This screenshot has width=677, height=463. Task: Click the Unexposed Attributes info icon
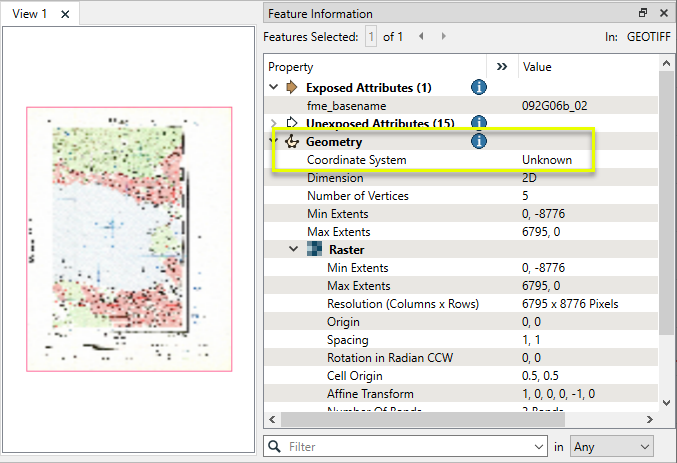478,123
